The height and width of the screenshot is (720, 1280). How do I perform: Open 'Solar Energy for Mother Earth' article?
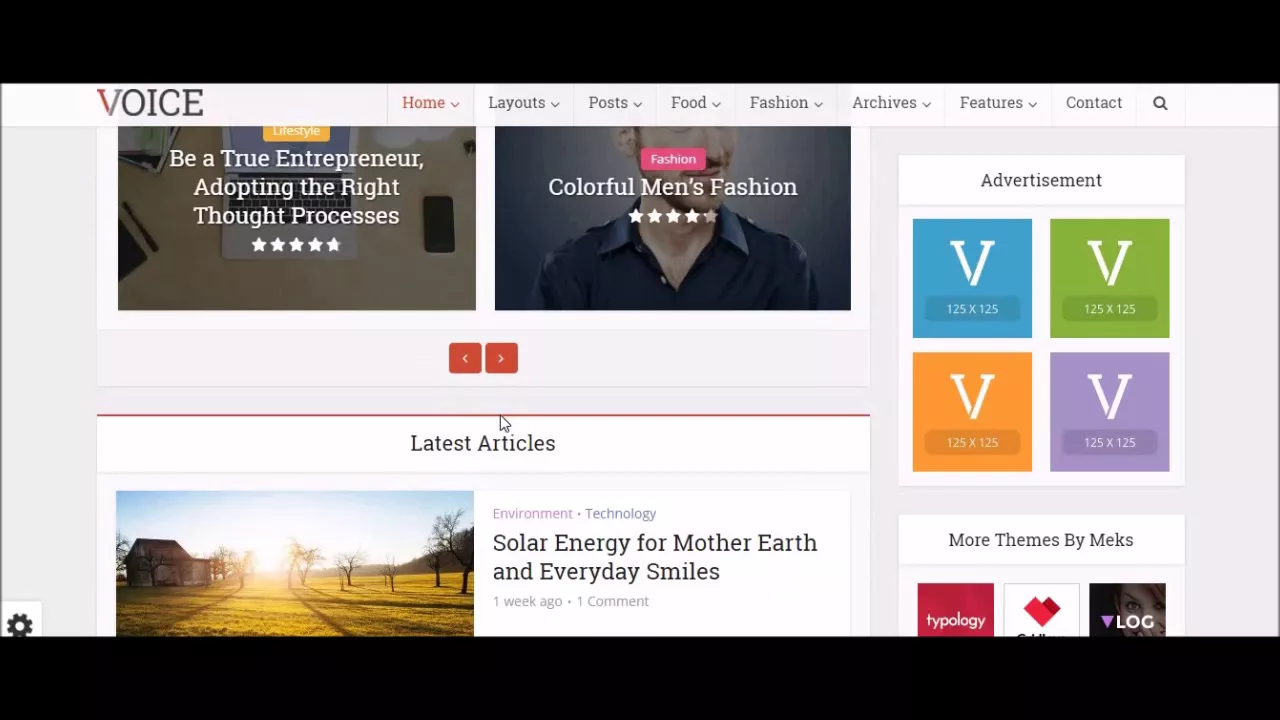coord(655,557)
